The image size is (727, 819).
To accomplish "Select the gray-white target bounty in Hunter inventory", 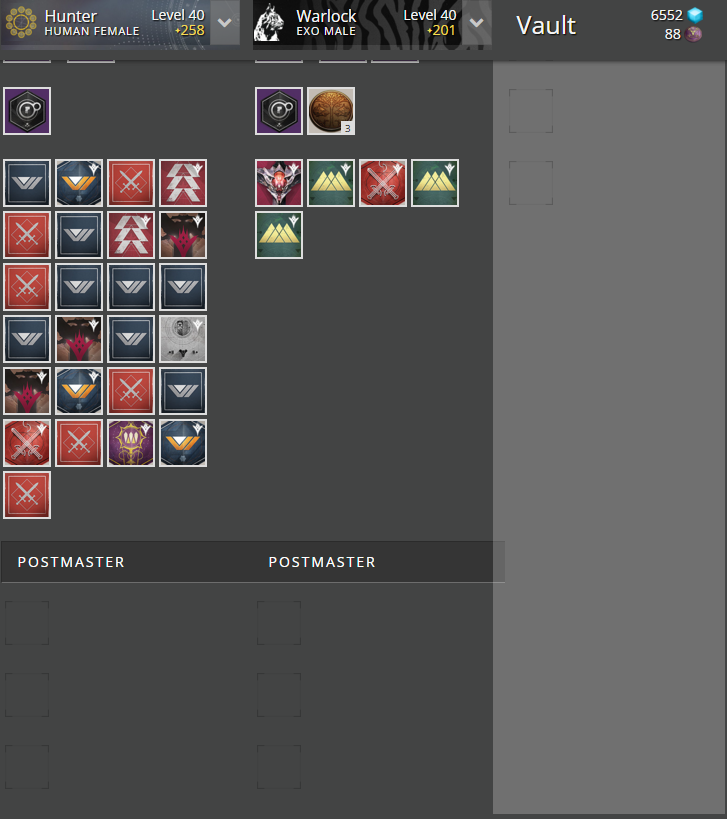I will [x=183, y=339].
